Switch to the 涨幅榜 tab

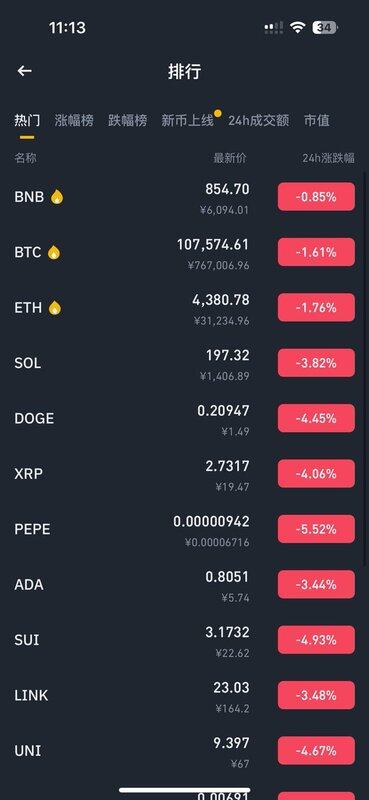[x=74, y=120]
